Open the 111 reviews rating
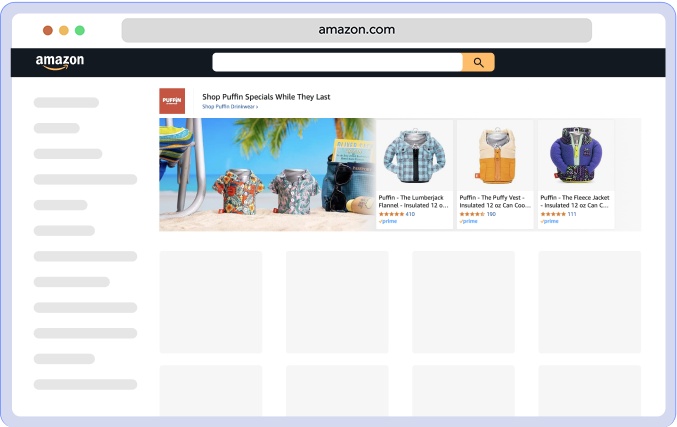 (x=558, y=214)
